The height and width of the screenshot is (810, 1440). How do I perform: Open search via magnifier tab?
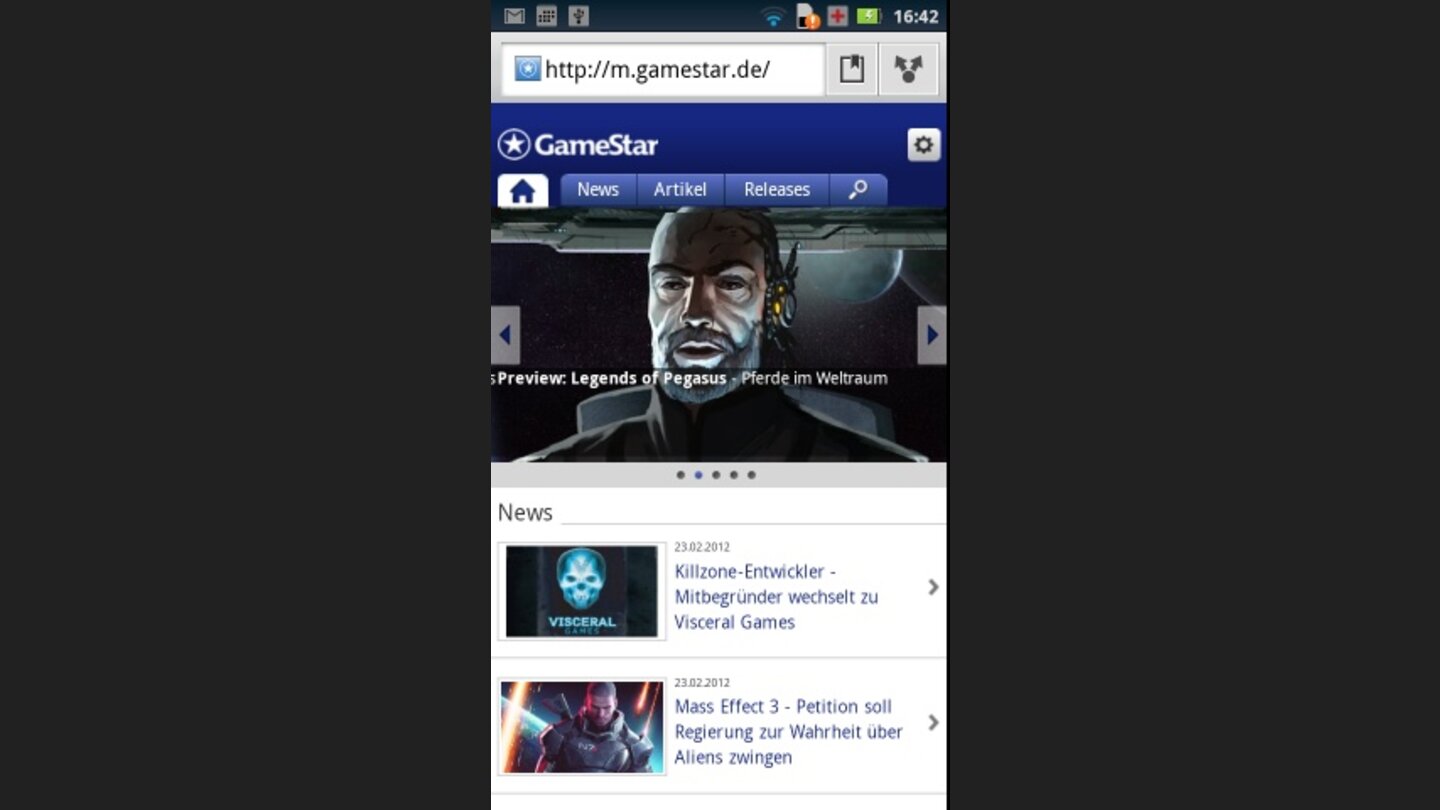coord(858,190)
